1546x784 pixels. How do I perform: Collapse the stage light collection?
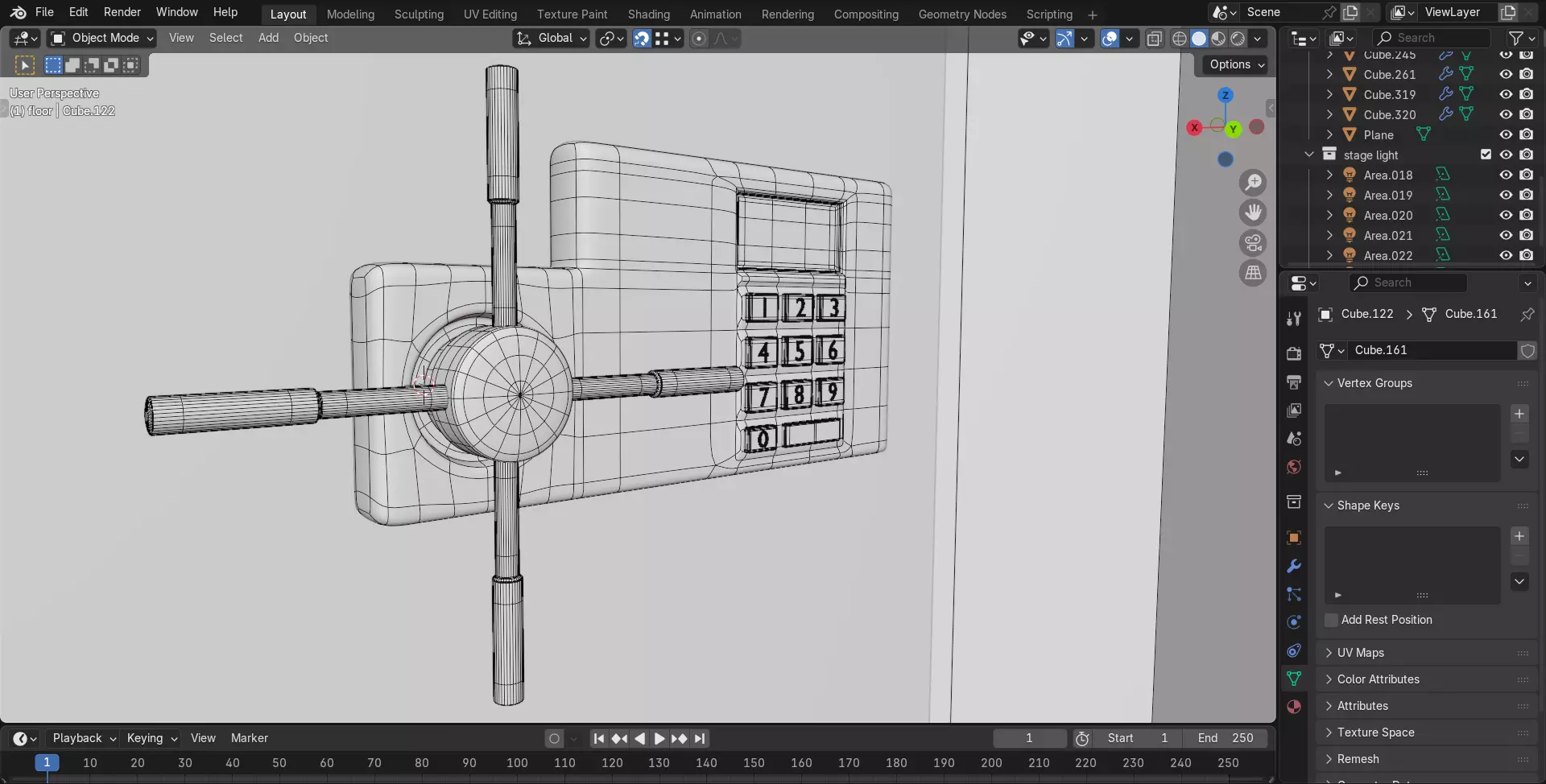[1309, 155]
